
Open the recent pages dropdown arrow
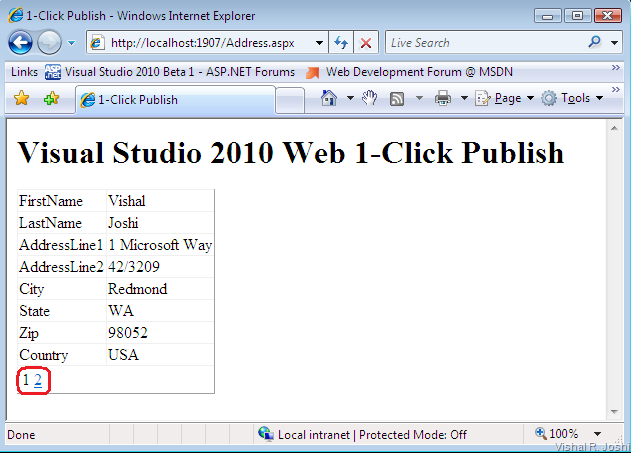click(x=71, y=43)
